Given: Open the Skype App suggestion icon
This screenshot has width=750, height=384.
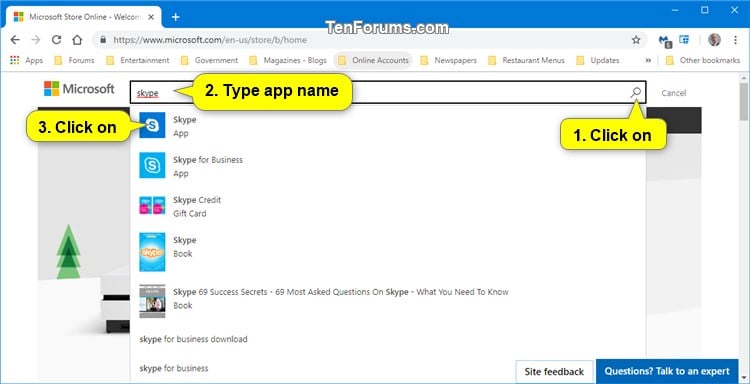Looking at the screenshot, I should pos(152,125).
